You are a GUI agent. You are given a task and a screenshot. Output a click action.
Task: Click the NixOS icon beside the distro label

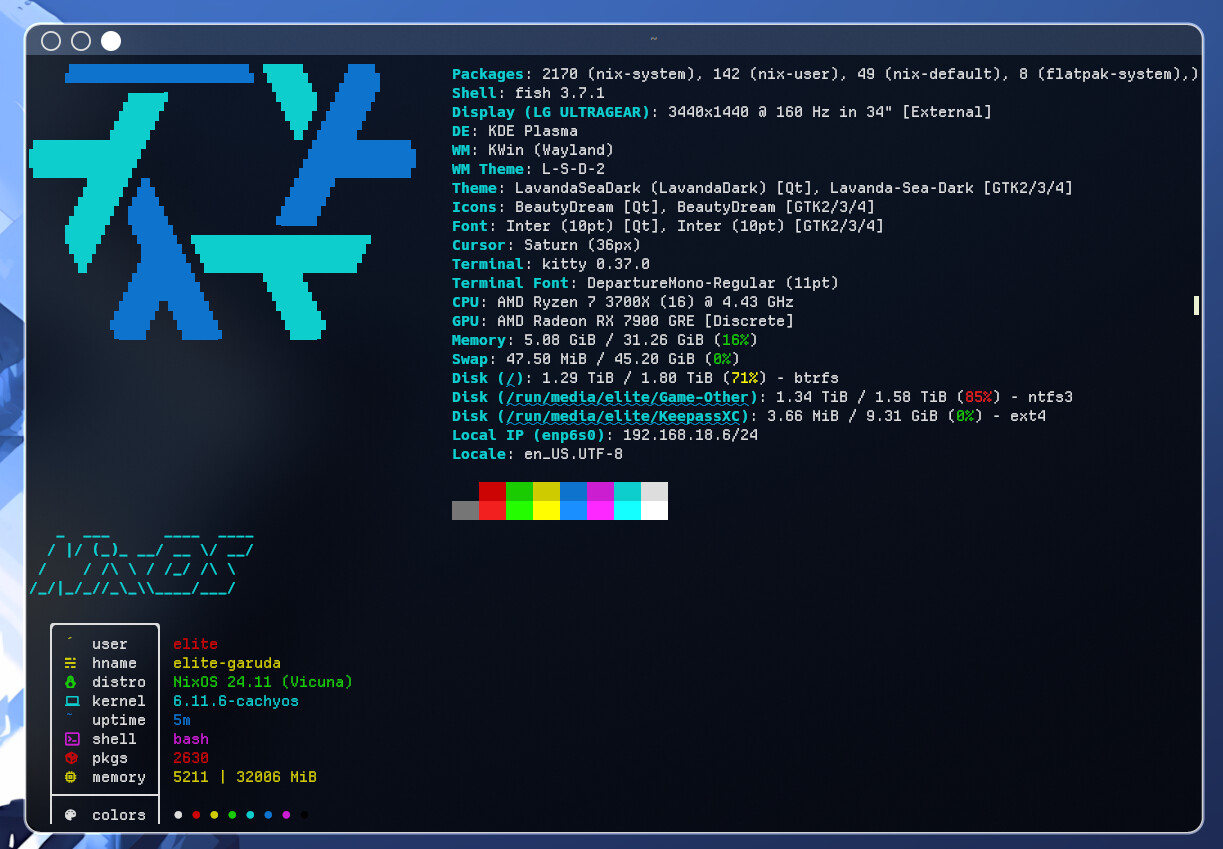[70, 682]
